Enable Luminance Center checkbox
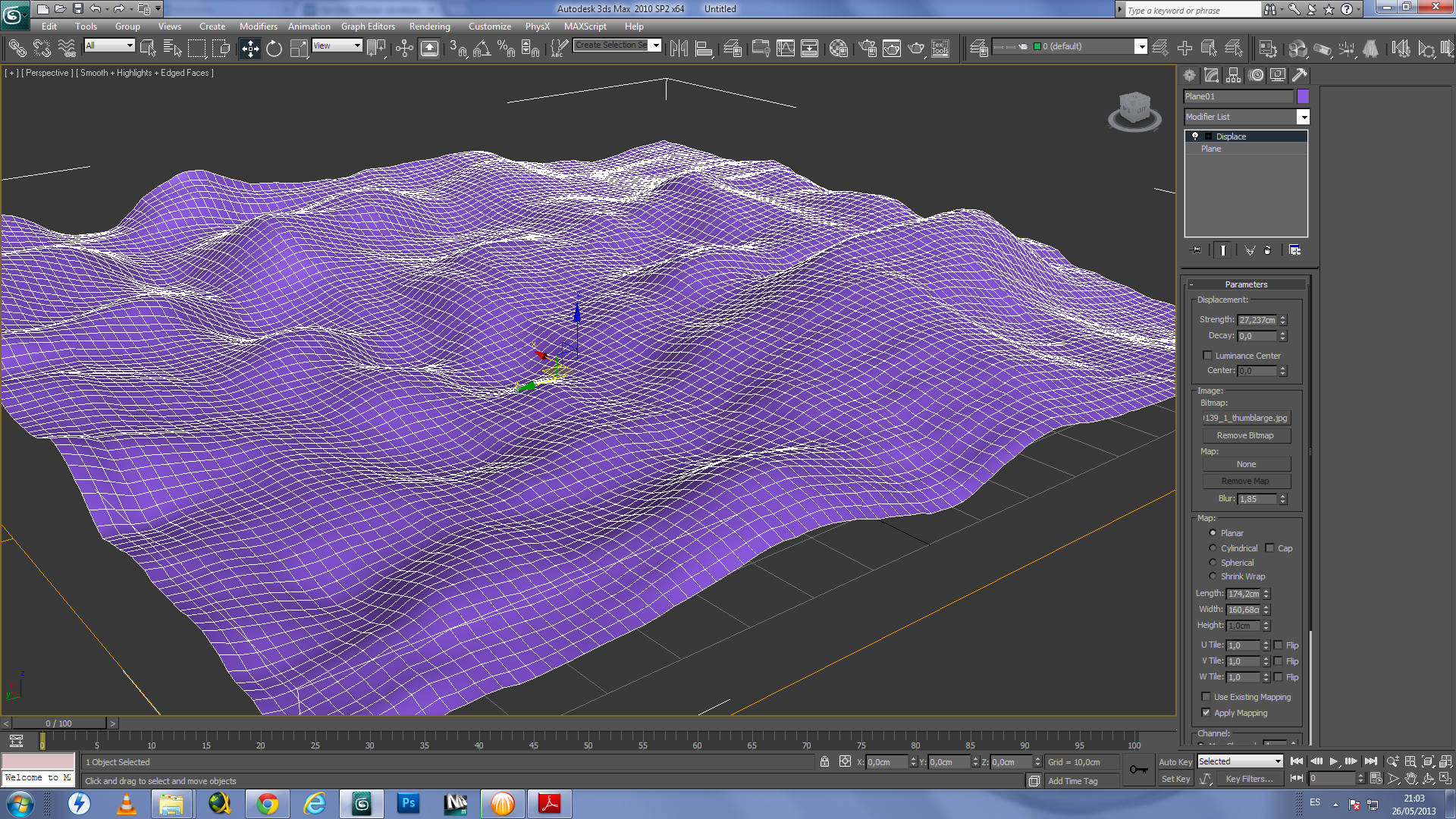 1207,356
